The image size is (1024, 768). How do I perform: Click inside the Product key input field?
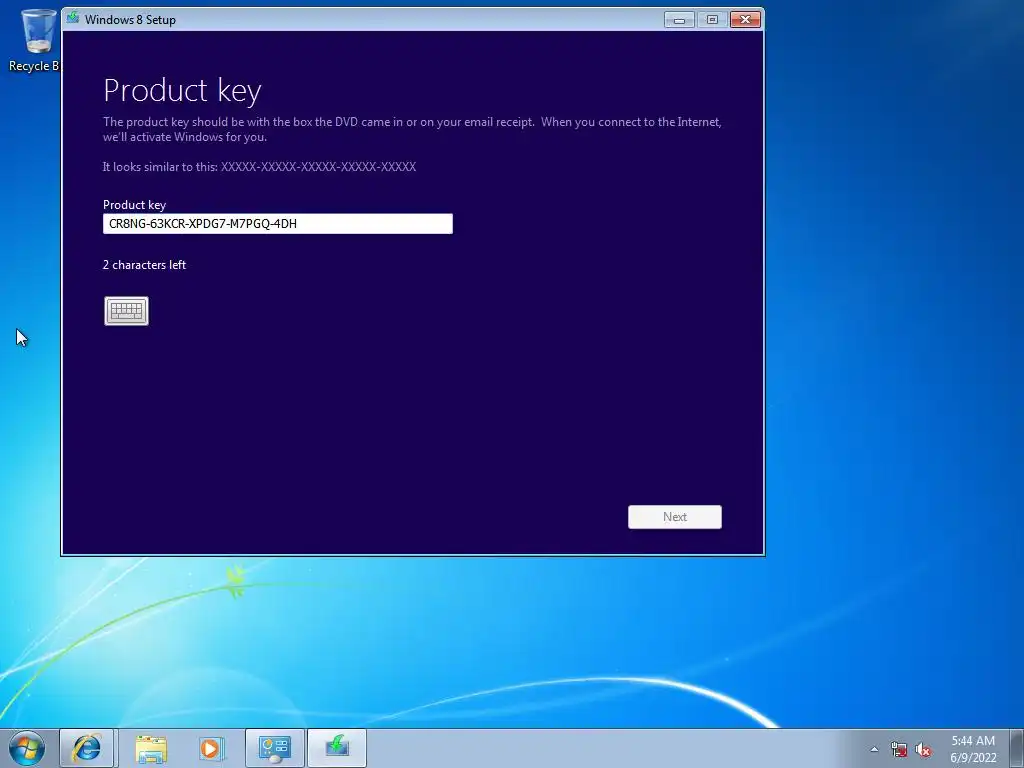pos(278,223)
